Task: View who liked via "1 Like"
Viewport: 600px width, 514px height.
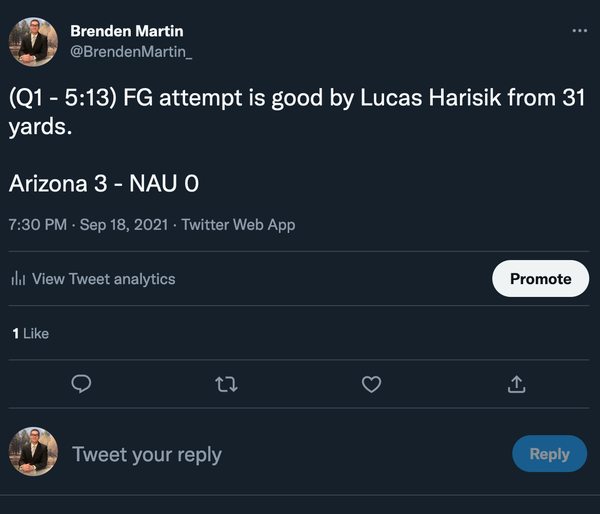Action: tap(30, 333)
